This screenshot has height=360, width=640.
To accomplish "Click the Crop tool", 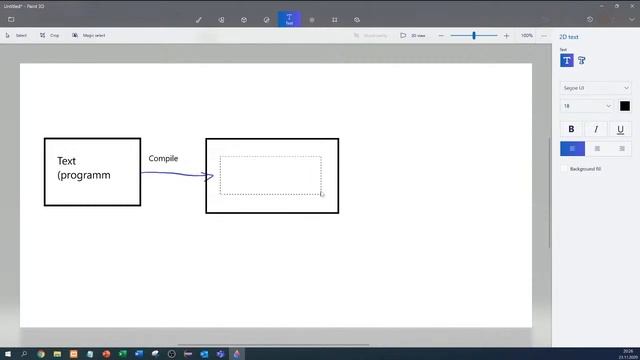I will (49, 36).
